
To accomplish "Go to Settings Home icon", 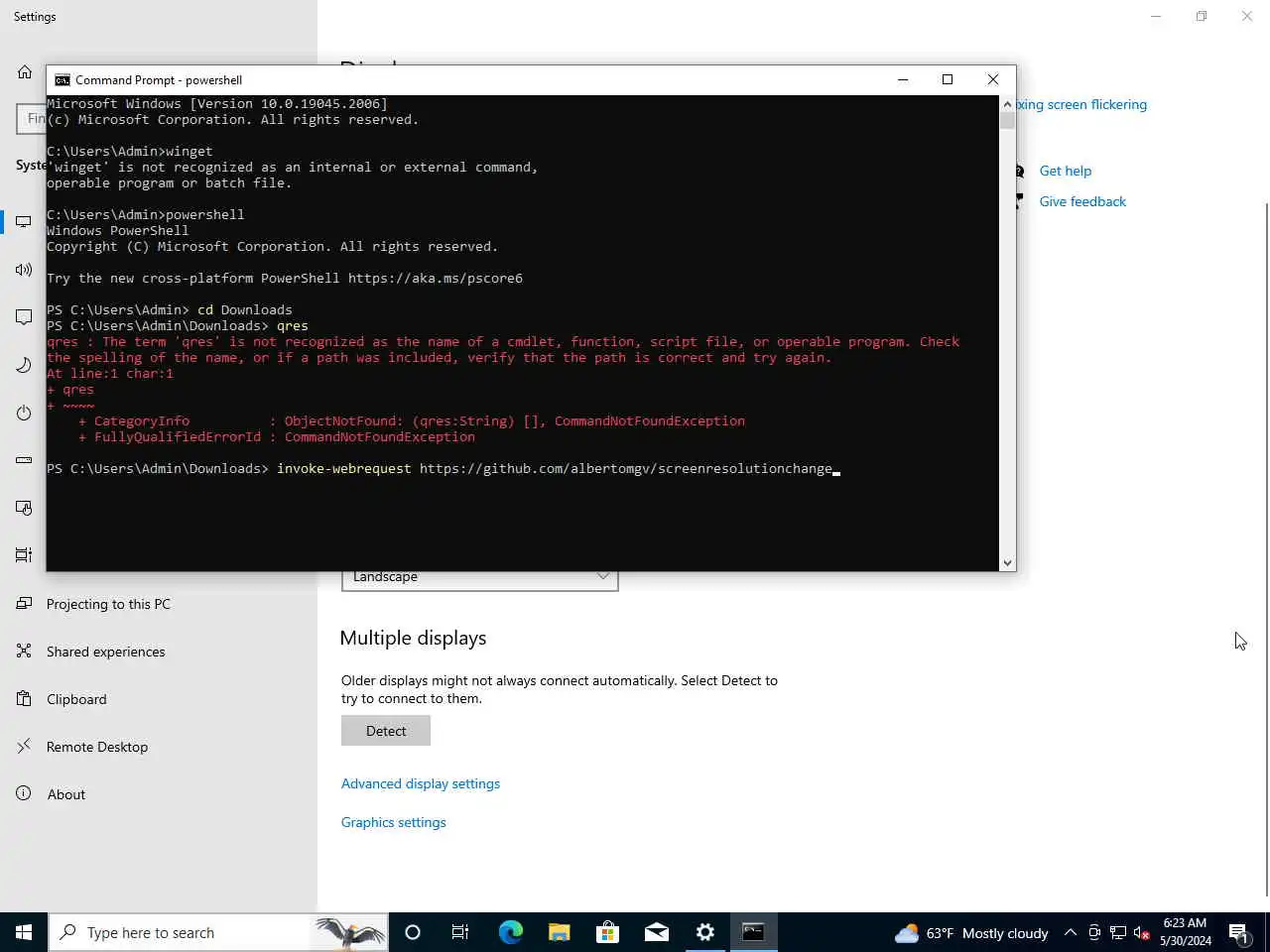I will click(x=25, y=72).
